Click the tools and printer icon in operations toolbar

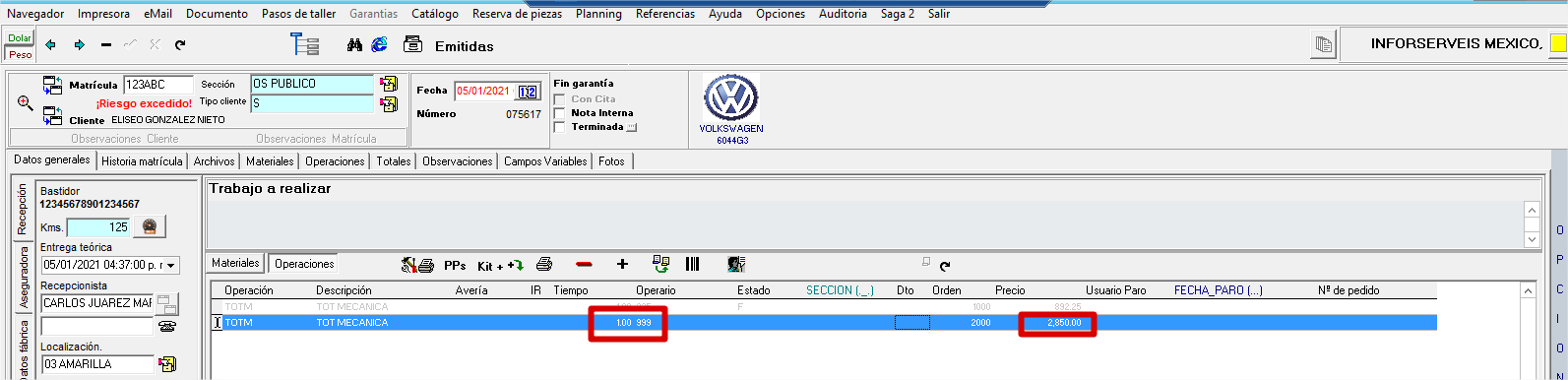pos(417,265)
